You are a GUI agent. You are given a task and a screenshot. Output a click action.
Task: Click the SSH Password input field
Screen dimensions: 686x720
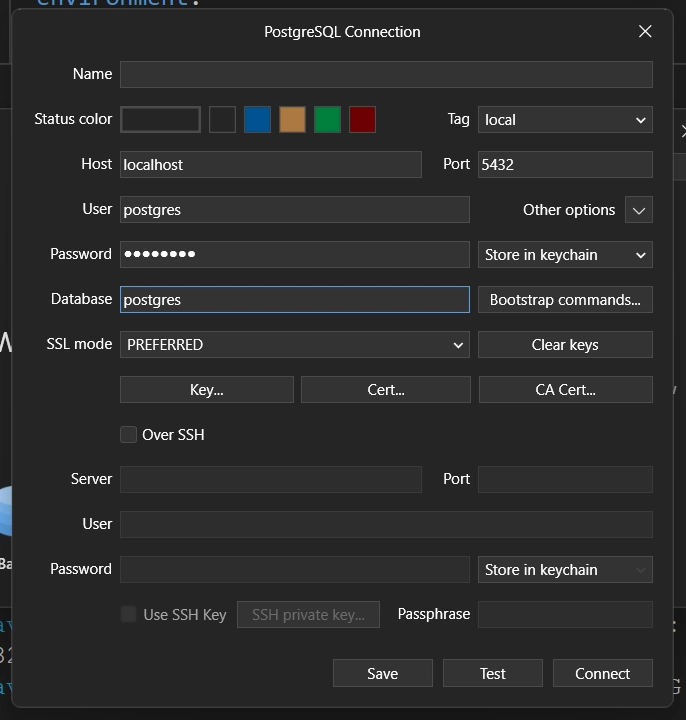tap(295, 569)
